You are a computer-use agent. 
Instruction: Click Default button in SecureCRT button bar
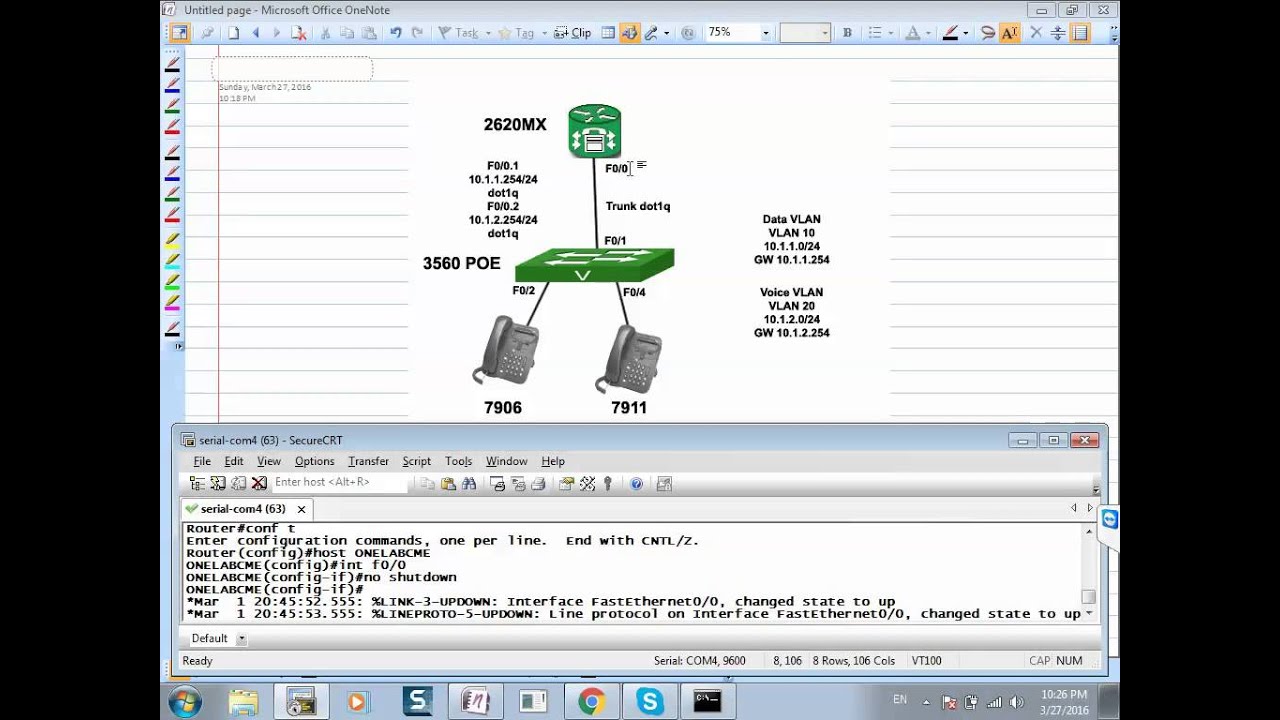(x=209, y=638)
